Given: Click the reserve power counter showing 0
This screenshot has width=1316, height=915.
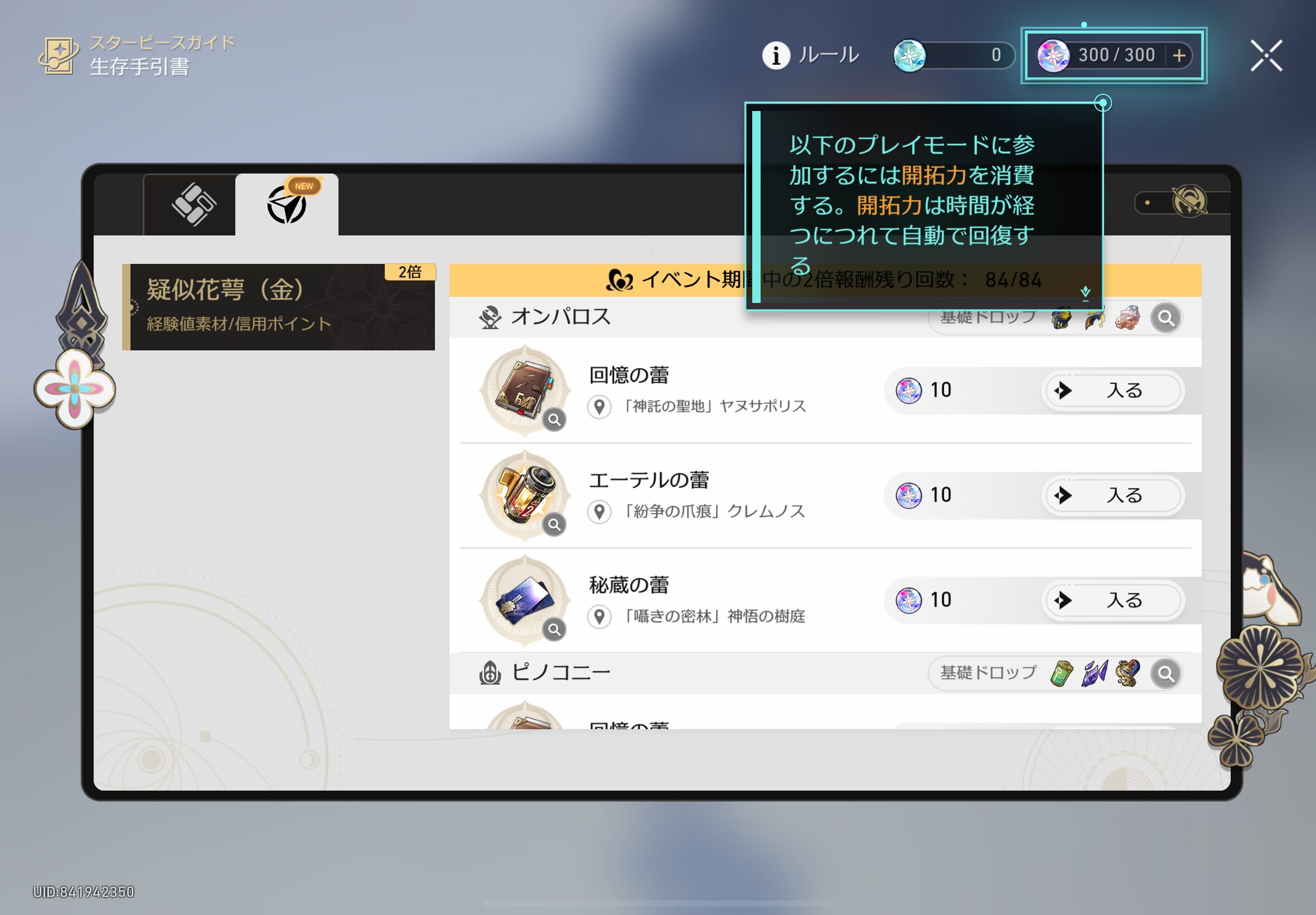Looking at the screenshot, I should 954,56.
